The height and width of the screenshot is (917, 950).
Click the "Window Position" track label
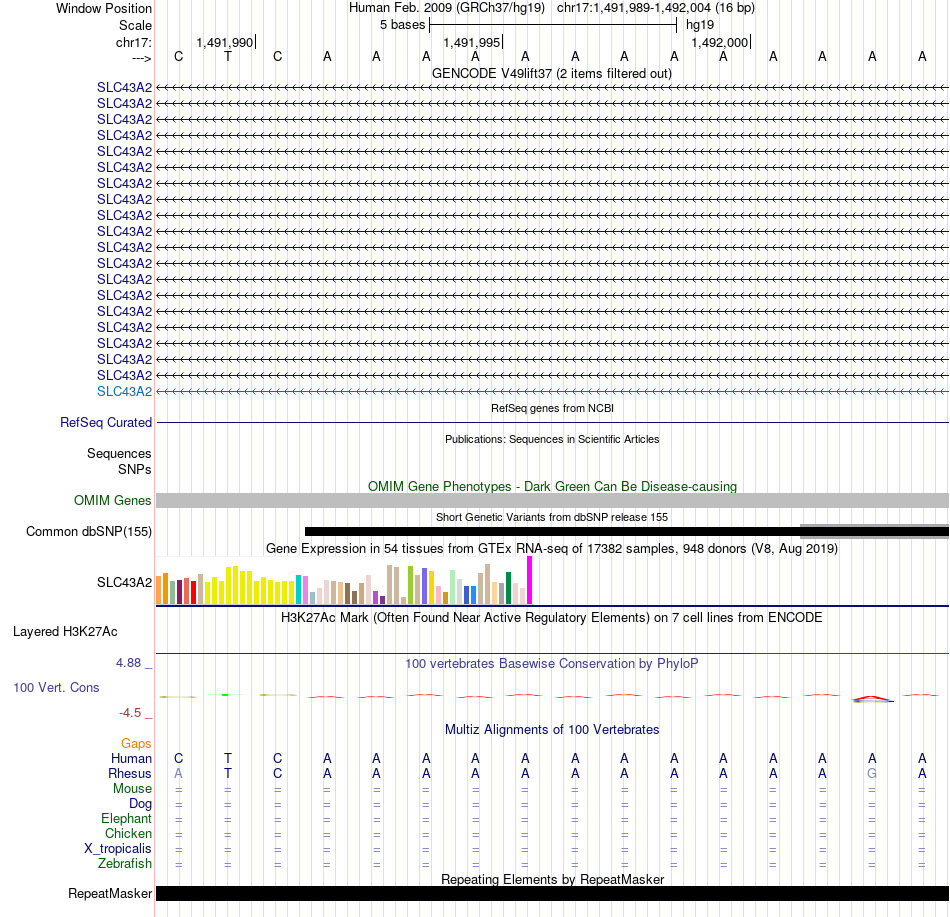tap(104, 8)
